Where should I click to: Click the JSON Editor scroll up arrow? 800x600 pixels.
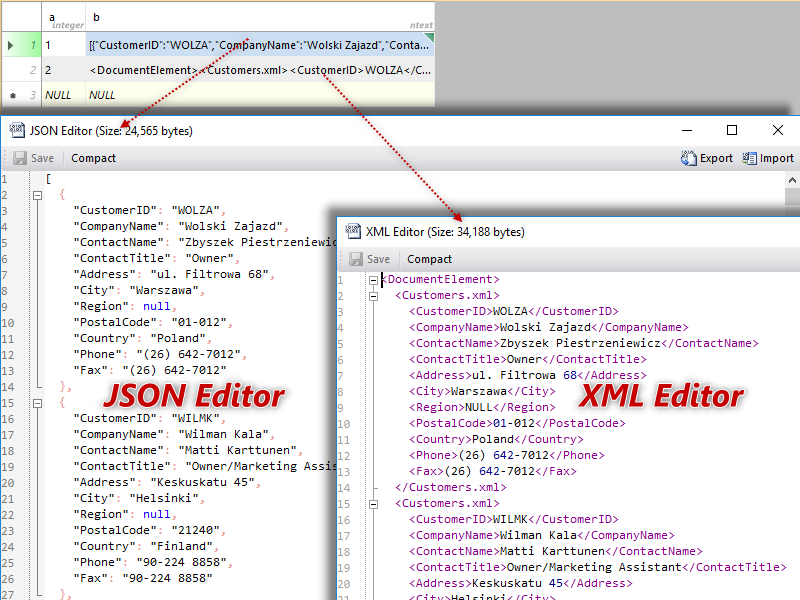pyautogui.click(x=792, y=180)
